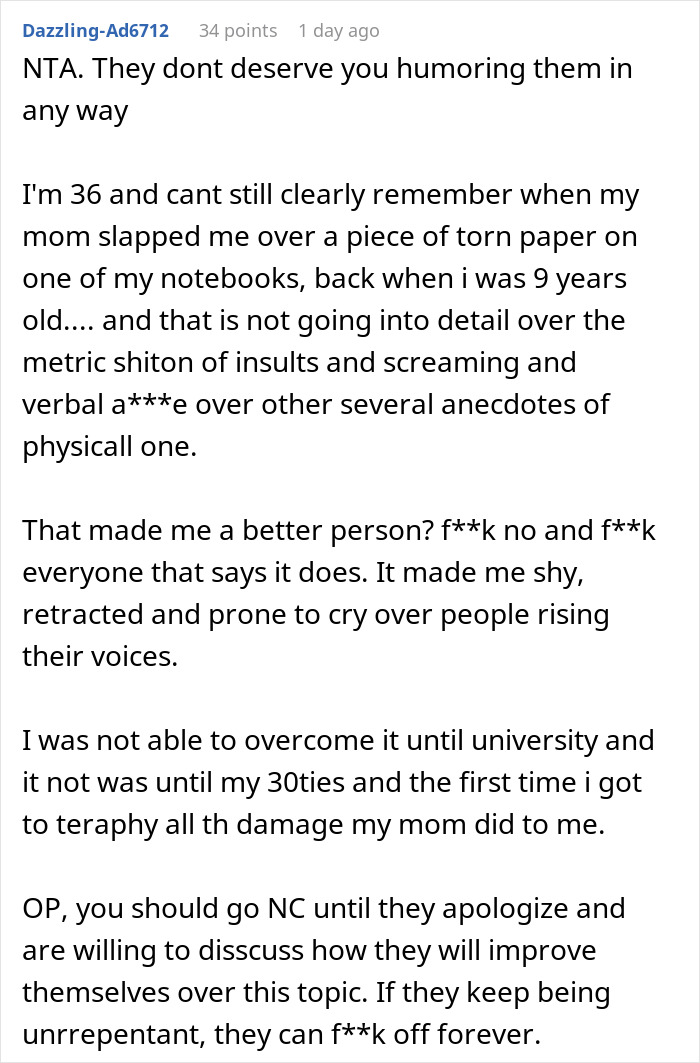Open the Dazzling-Ad6712 user profile
700x1063 pixels.
95,31
